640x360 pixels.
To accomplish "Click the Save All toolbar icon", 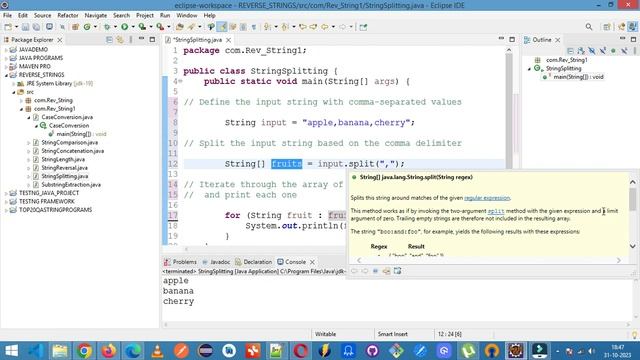I will coord(36,27).
